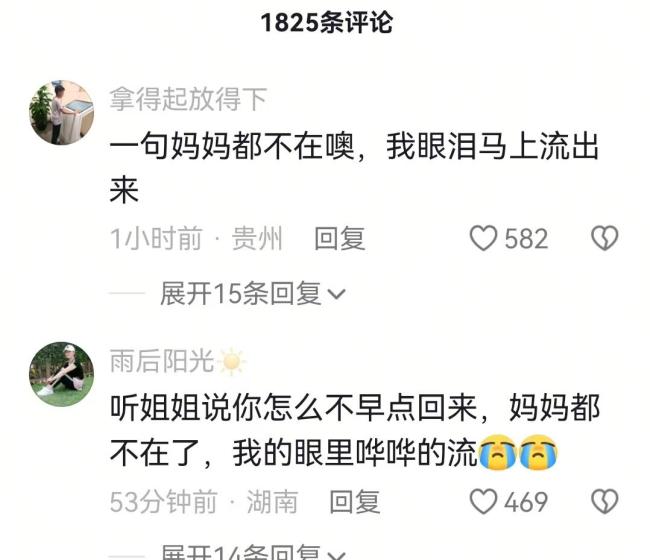Tap the 582 like count
Viewport: 650px width, 560px height.
pyautogui.click(x=526, y=239)
